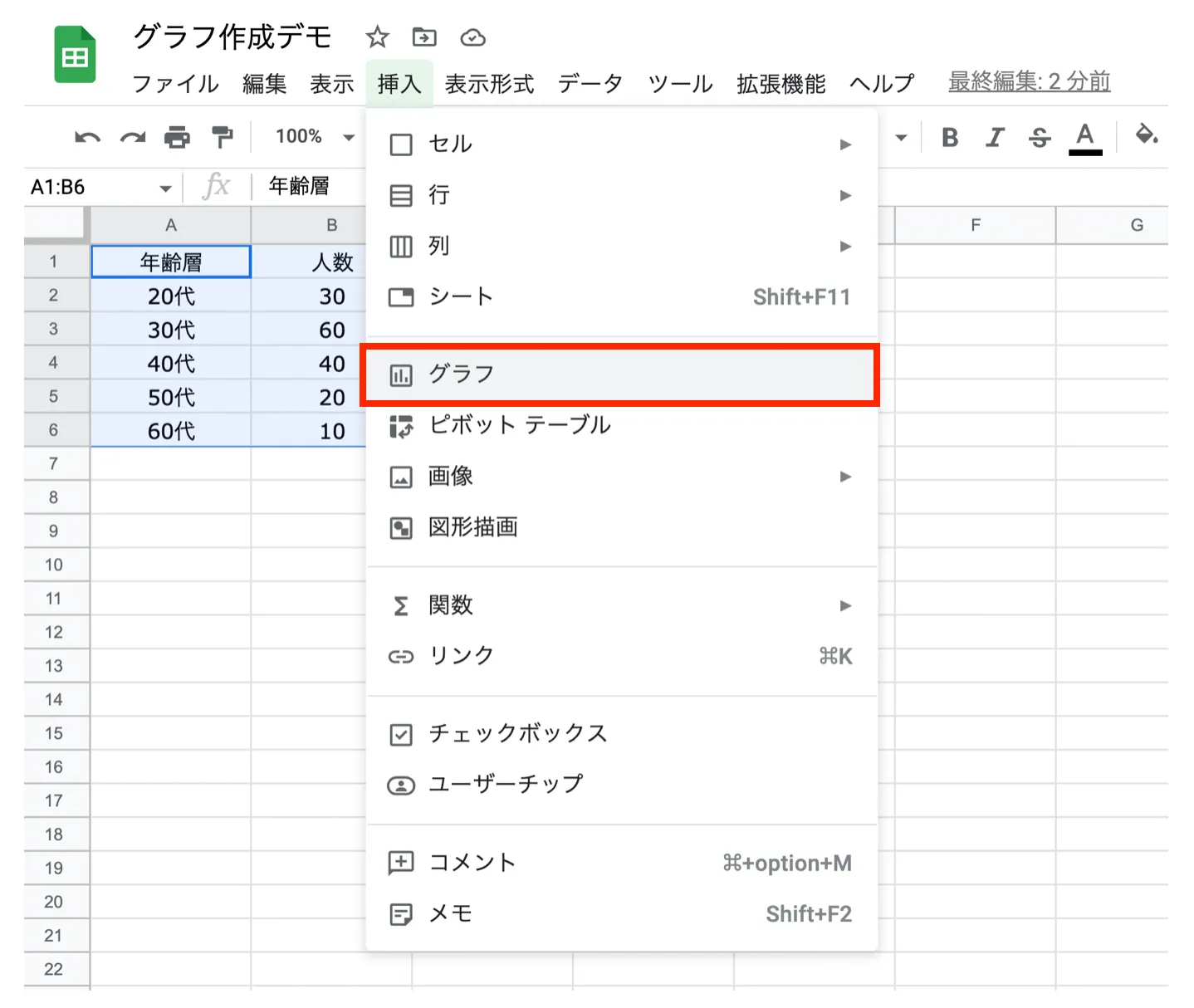Click column F header
This screenshot has height=1008, width=1194.
(975, 225)
